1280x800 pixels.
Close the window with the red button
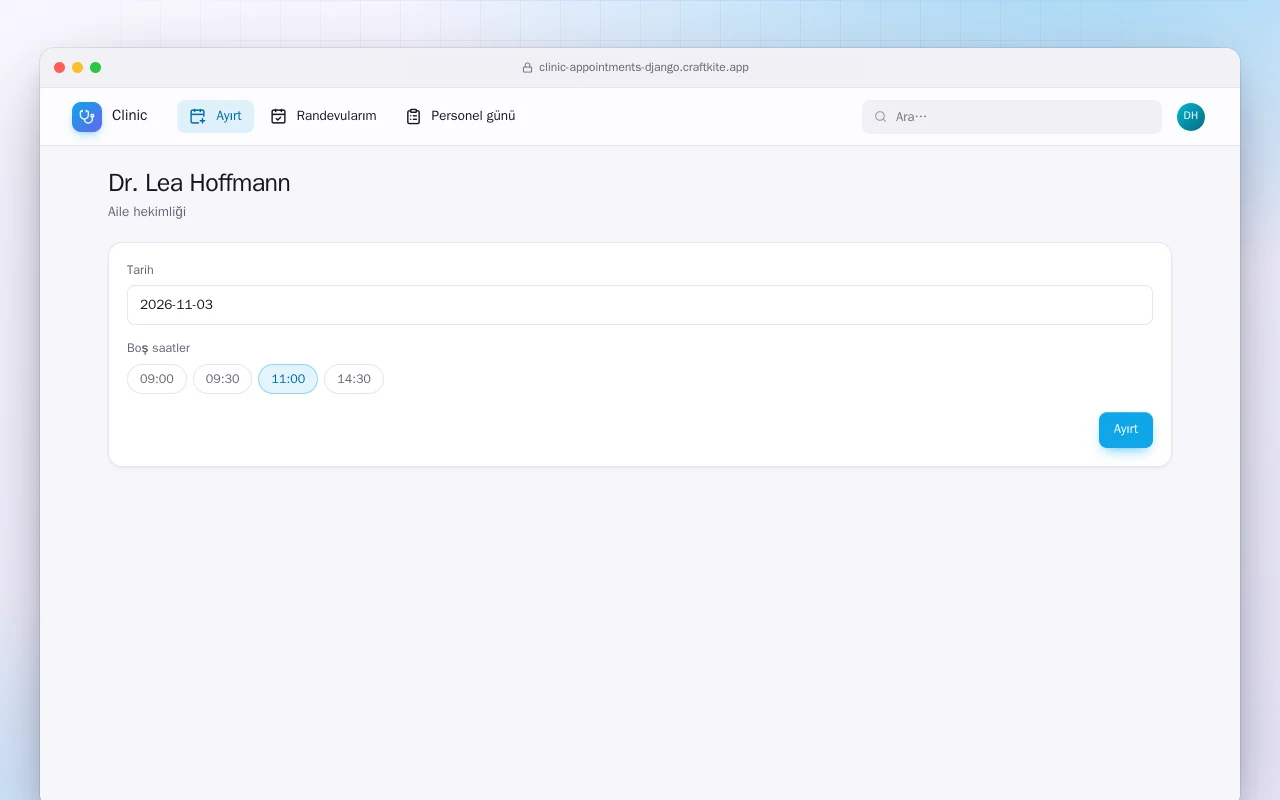click(x=60, y=68)
